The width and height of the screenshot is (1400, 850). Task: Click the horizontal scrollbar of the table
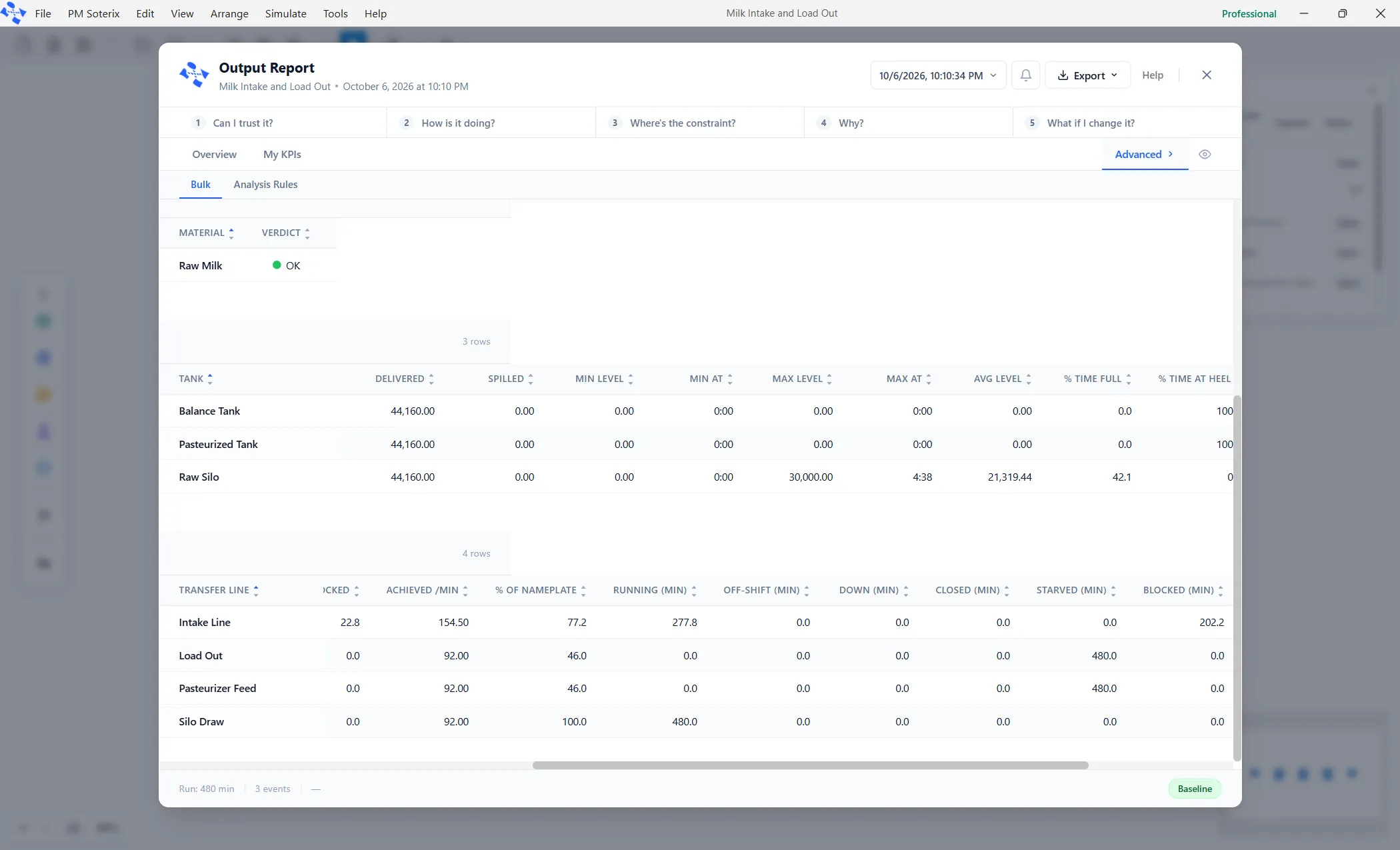810,765
